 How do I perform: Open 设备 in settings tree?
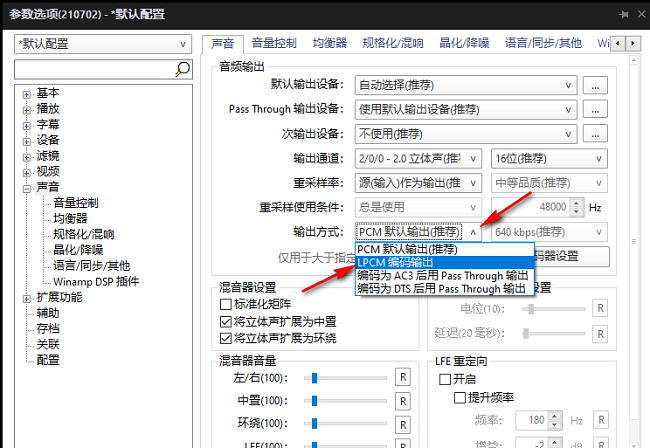point(48,140)
